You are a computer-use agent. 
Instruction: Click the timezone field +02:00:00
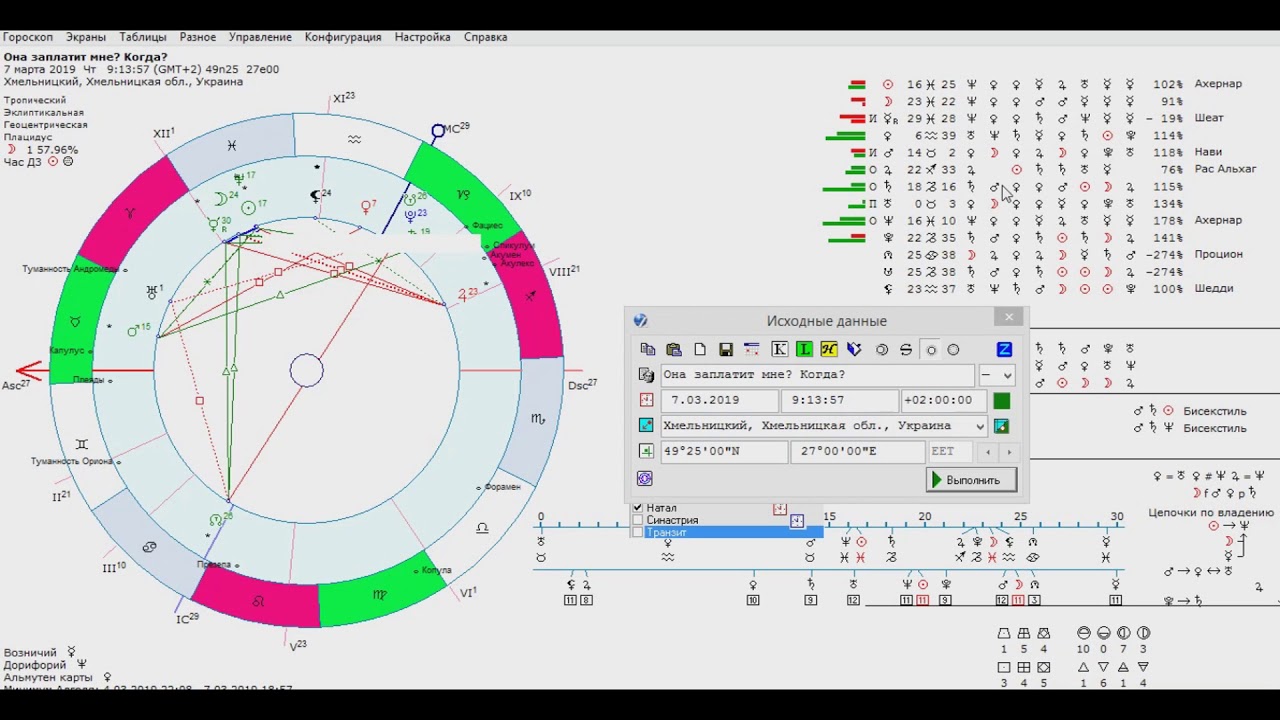click(x=944, y=400)
